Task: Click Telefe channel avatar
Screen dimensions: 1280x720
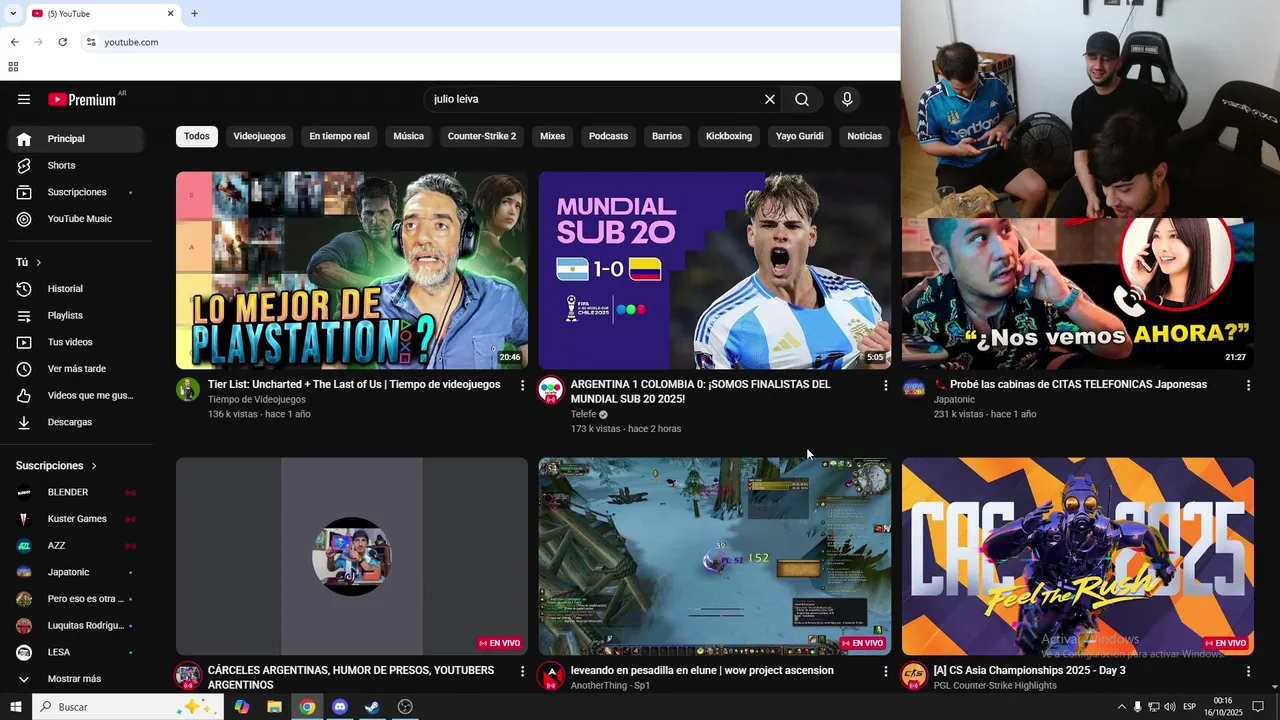Action: point(551,389)
